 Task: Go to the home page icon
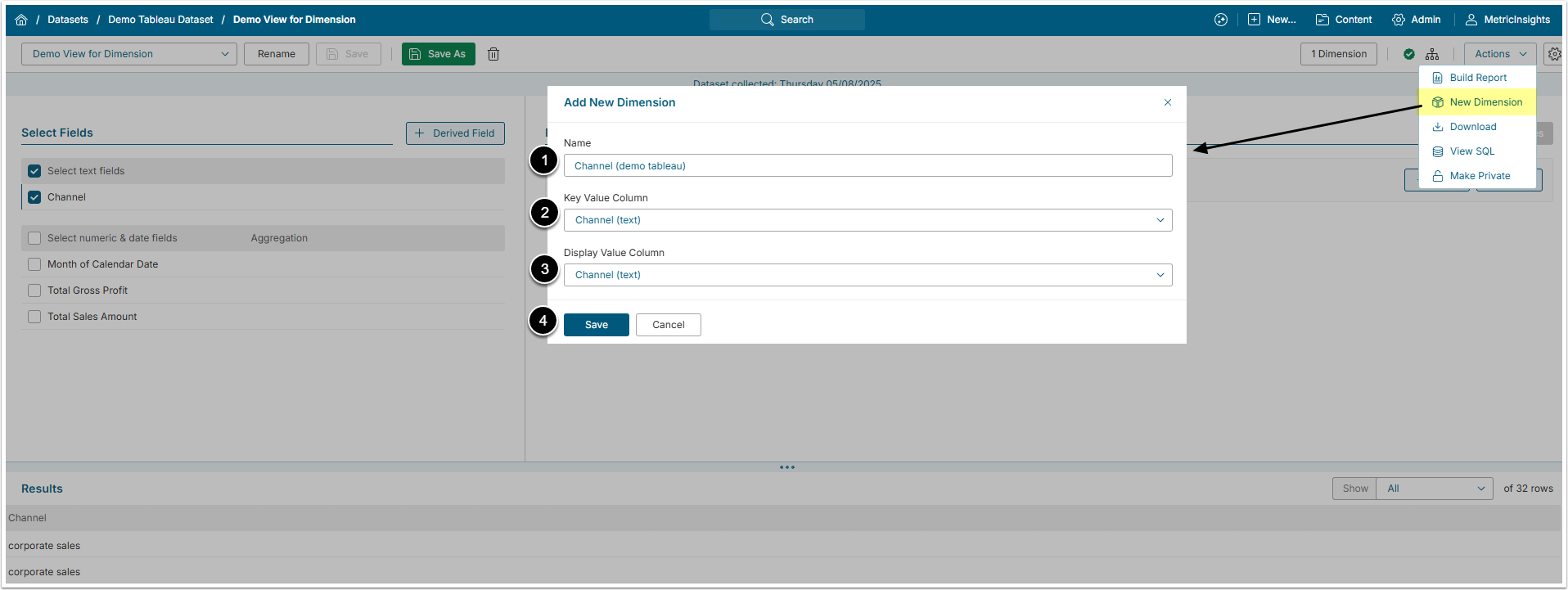(21, 20)
